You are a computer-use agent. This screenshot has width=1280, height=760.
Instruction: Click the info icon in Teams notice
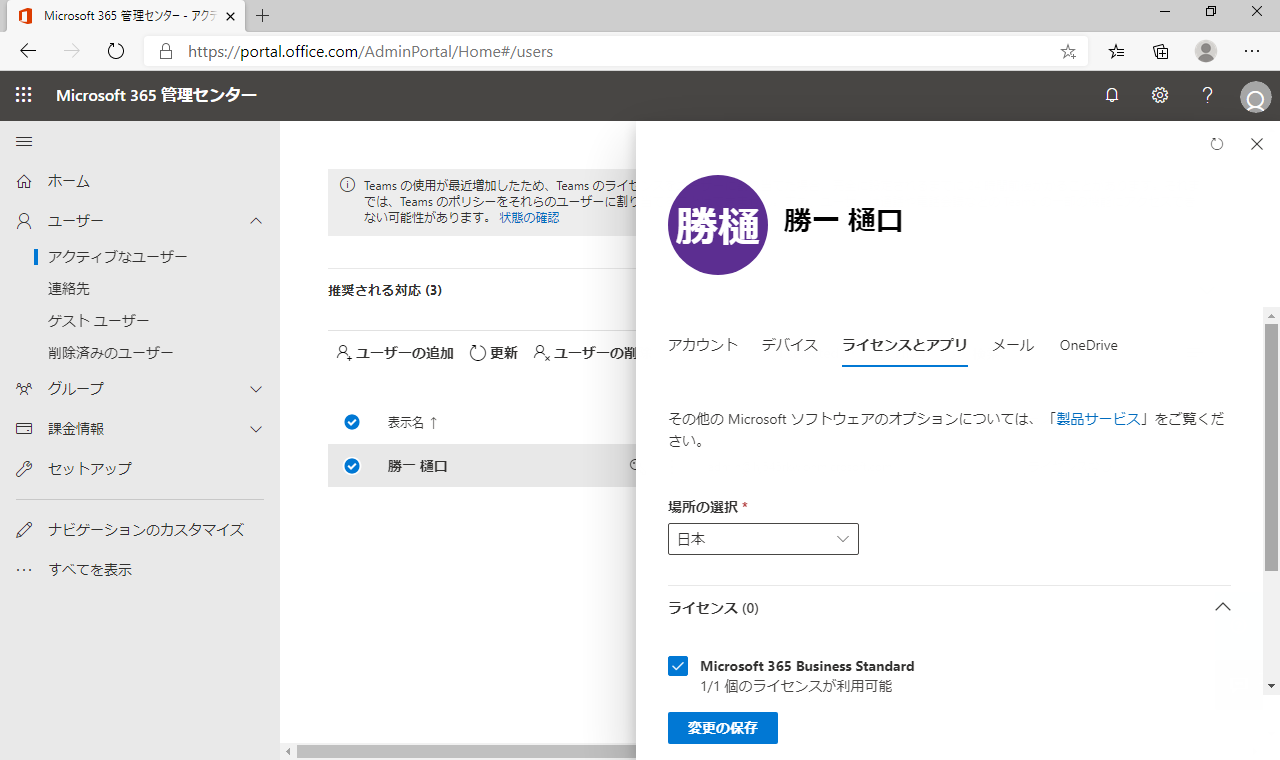[347, 185]
